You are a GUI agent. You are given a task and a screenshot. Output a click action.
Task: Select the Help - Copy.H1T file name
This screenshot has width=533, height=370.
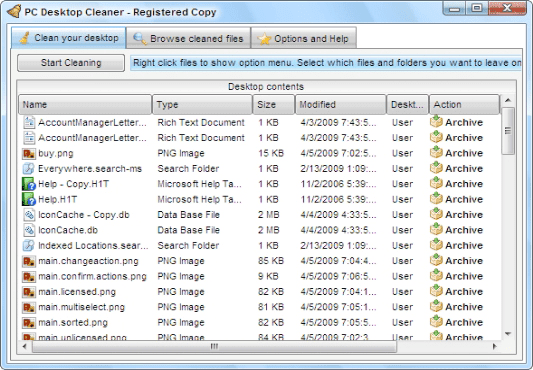point(73,184)
